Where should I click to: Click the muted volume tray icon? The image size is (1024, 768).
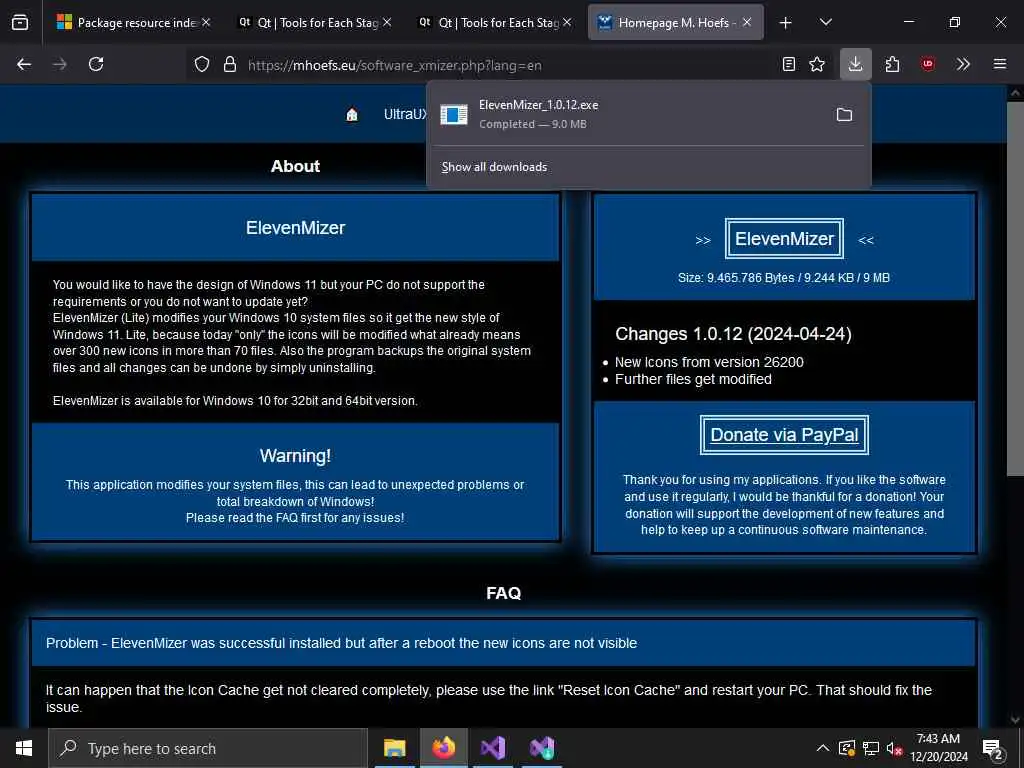(894, 748)
